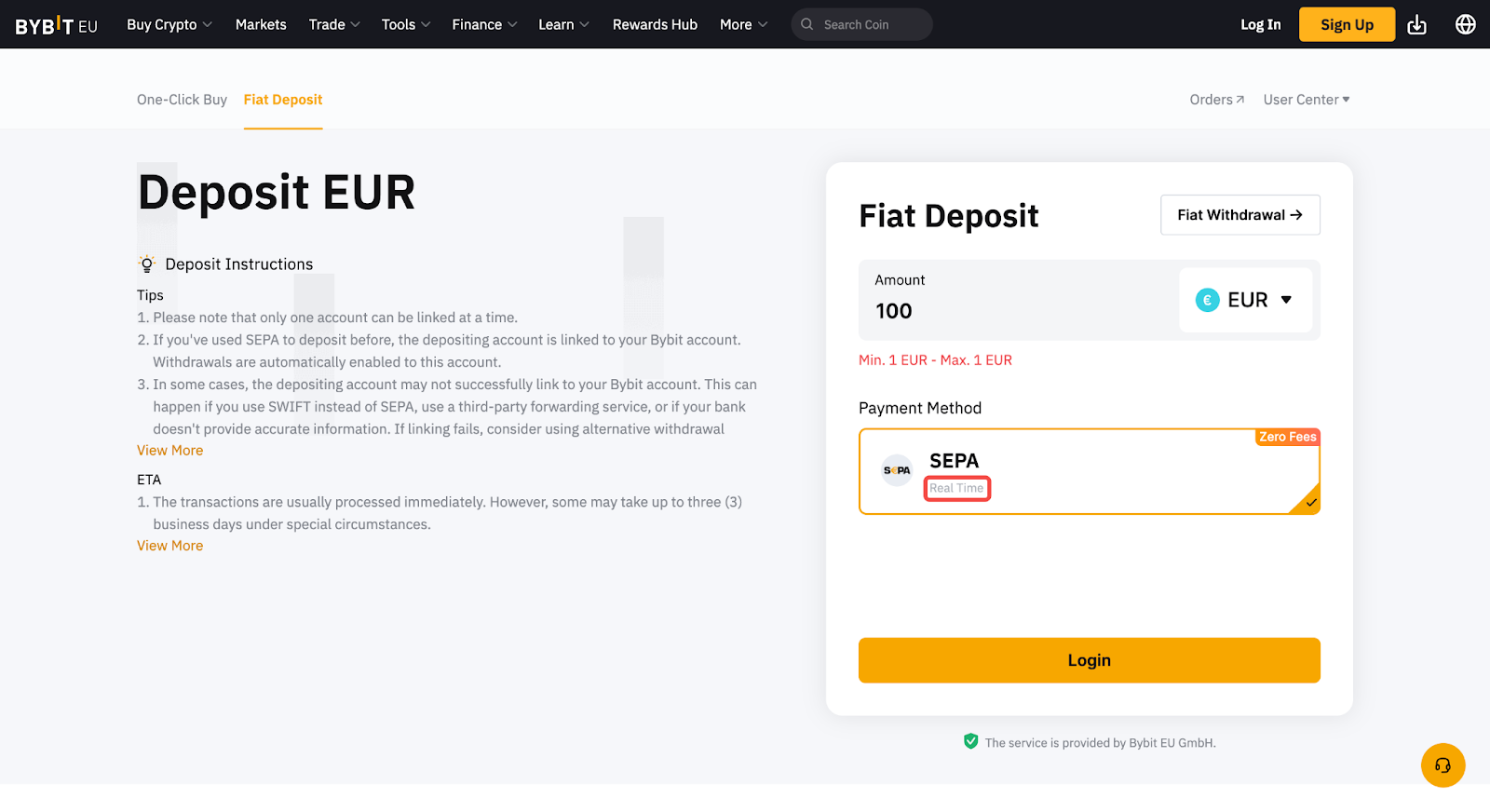Screen dimensions: 1490x812
Task: Open the app download icon
Action: coord(1416,25)
